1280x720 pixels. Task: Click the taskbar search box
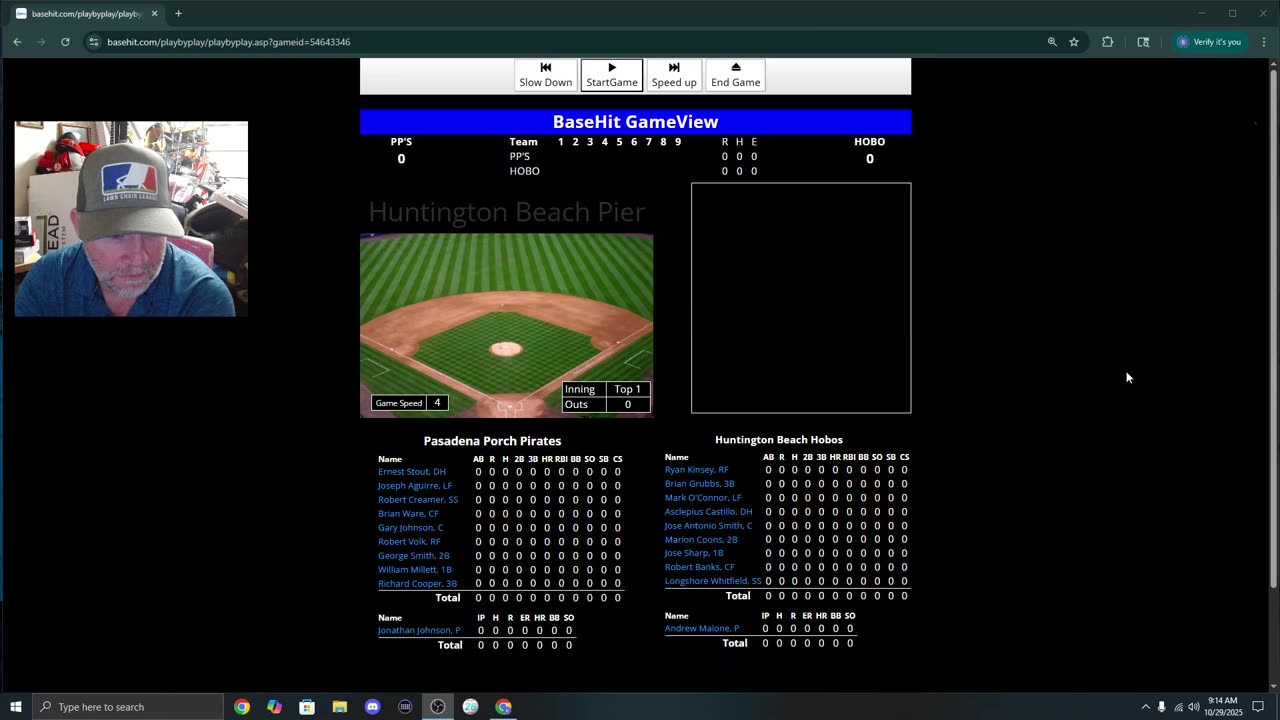(x=128, y=707)
